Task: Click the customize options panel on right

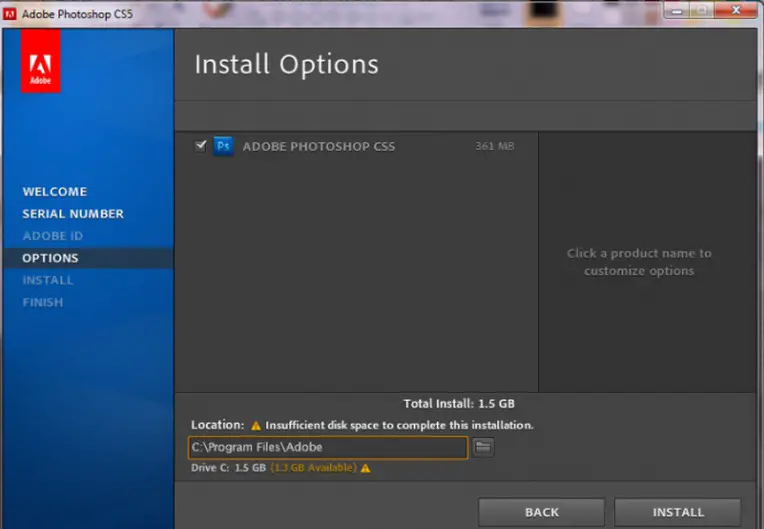Action: point(639,262)
